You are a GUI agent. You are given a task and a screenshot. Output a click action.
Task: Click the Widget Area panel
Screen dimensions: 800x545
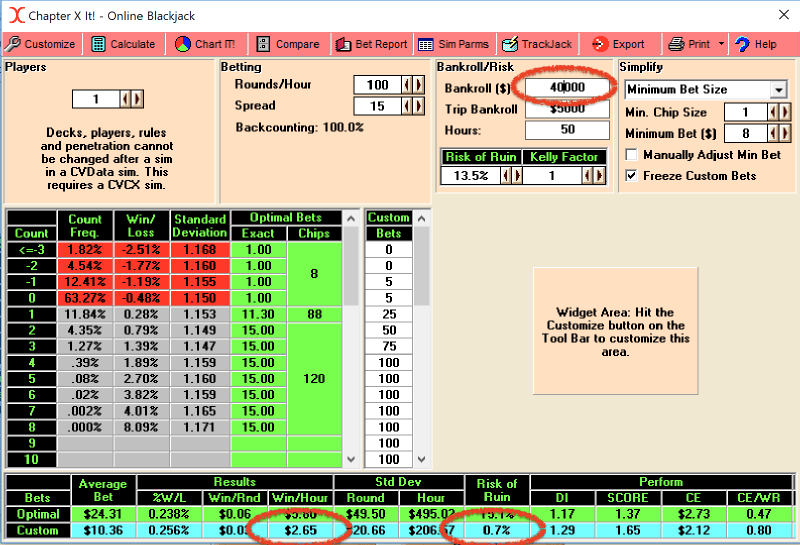[x=615, y=331]
